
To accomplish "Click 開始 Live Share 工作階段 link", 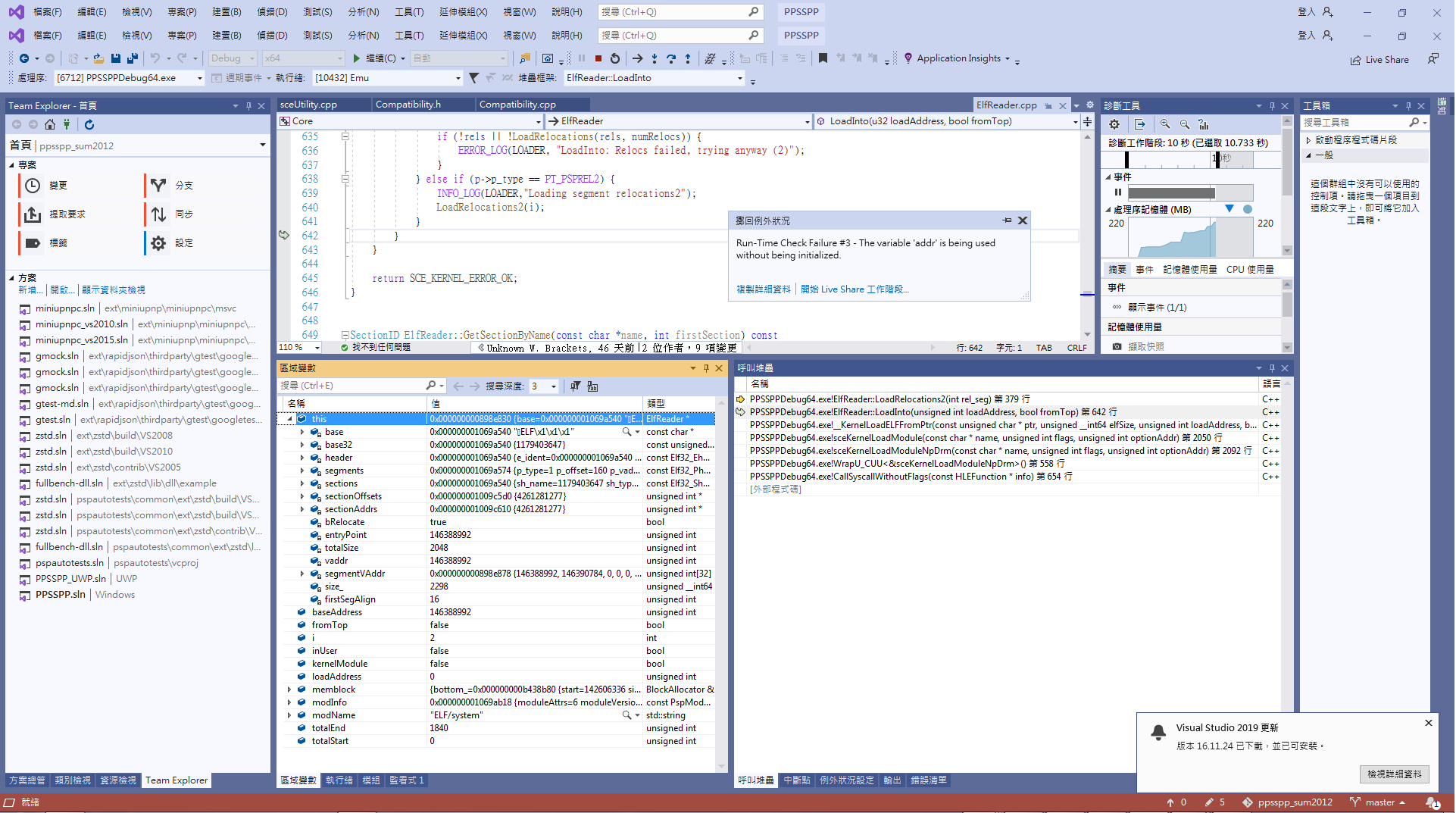I will (855, 289).
